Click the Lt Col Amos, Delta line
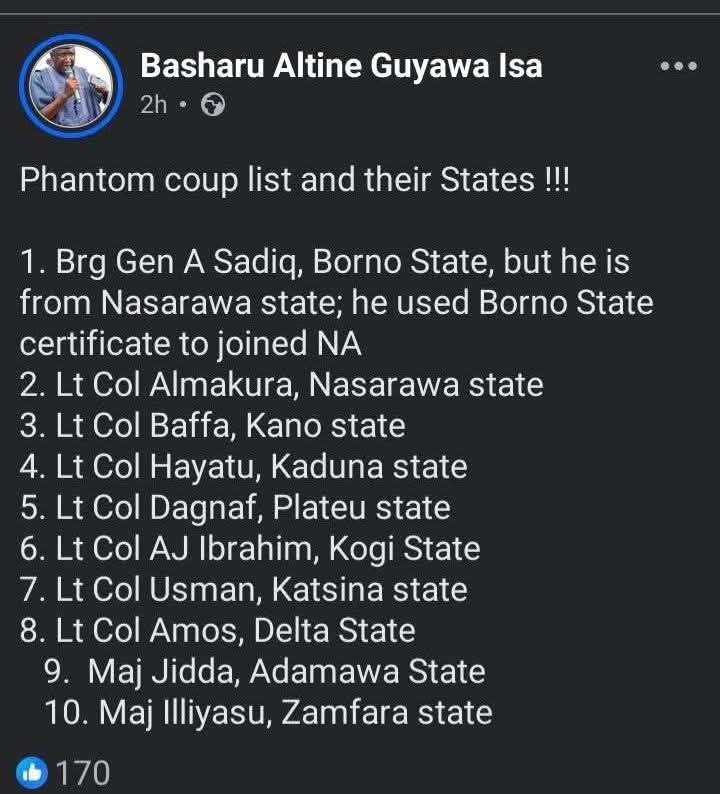720x794 pixels. (x=218, y=630)
